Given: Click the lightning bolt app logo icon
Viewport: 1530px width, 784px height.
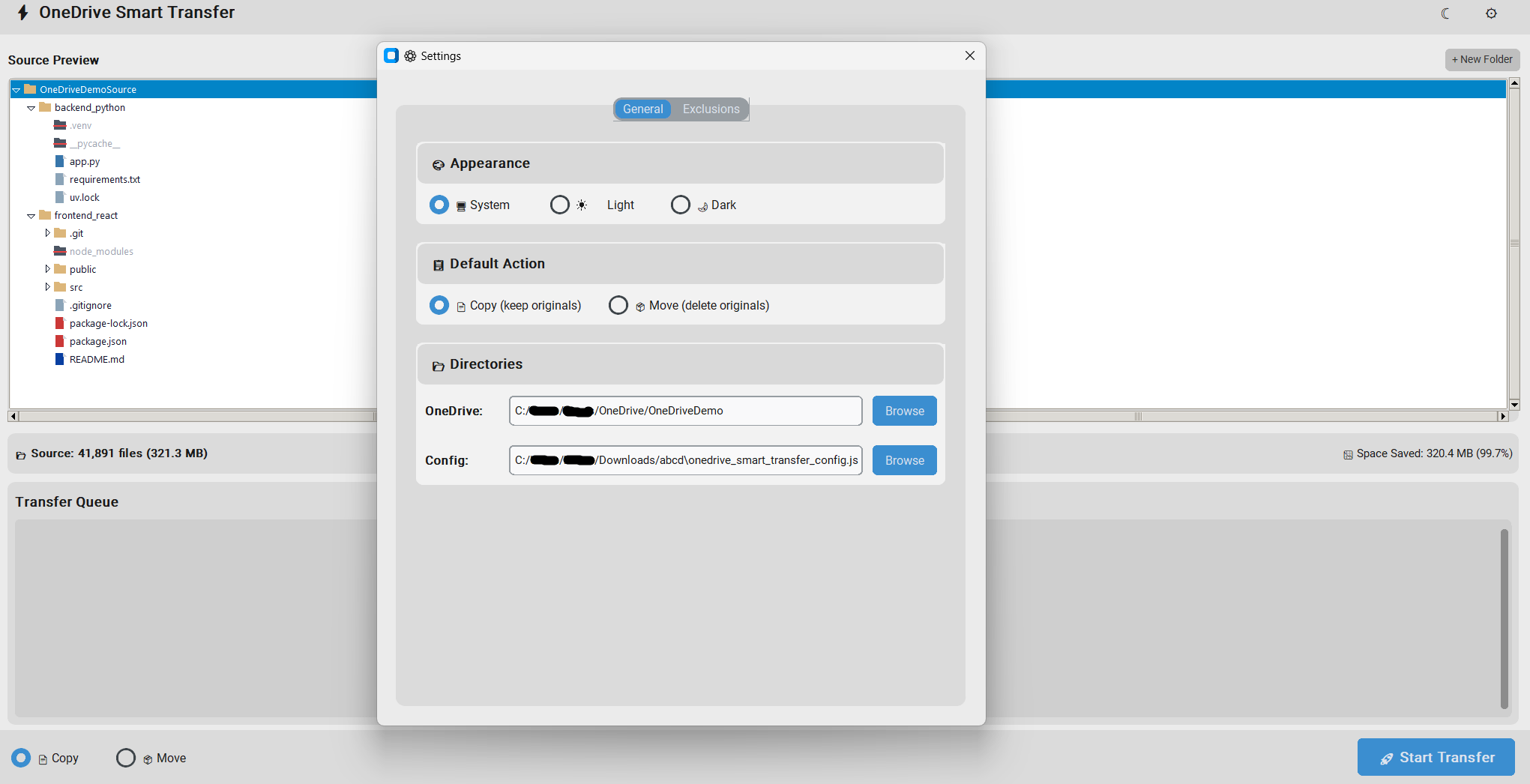Looking at the screenshot, I should click(x=23, y=13).
